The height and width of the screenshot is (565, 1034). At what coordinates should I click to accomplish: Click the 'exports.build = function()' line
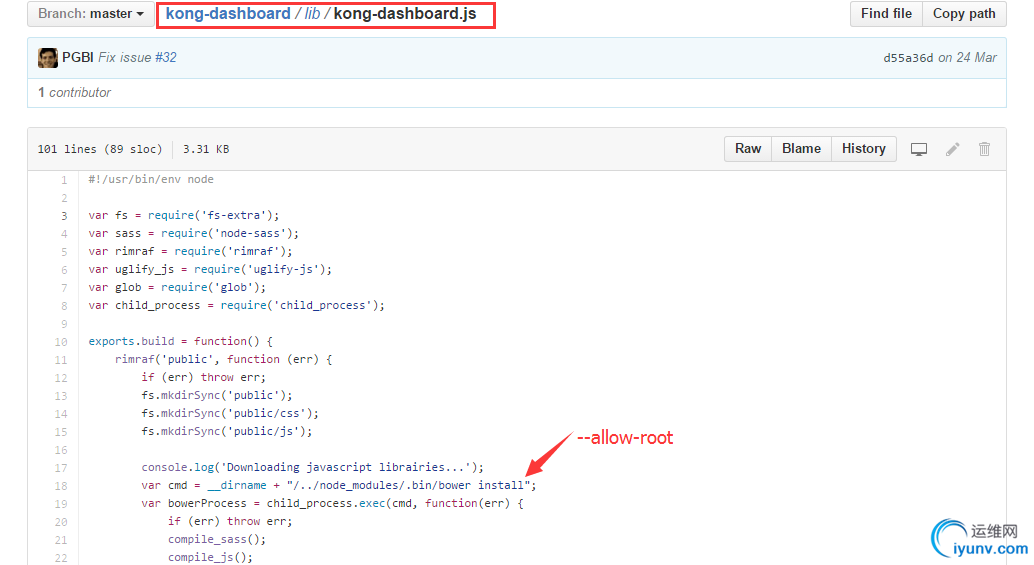coord(181,341)
